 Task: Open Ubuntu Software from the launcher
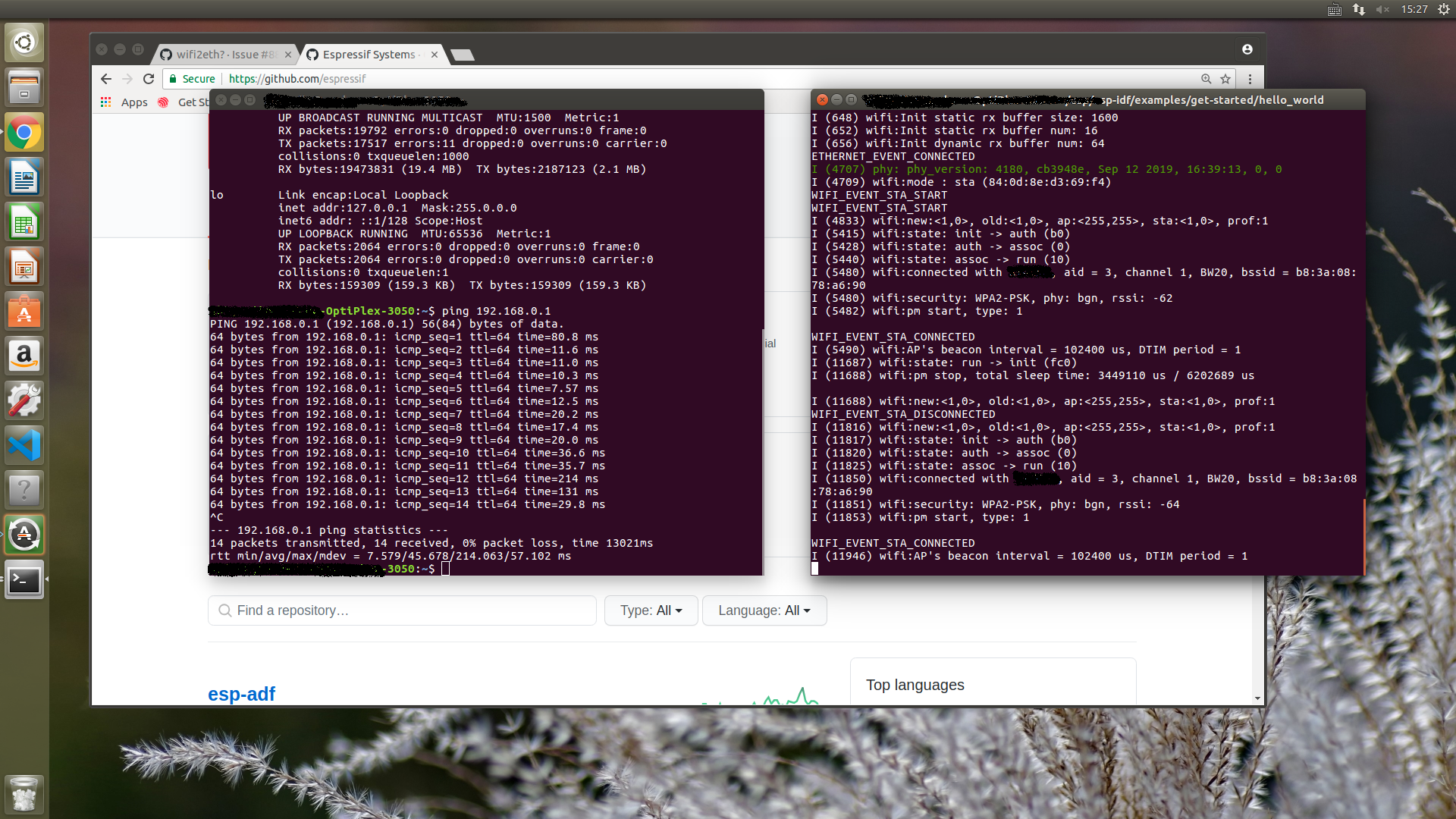click(x=24, y=311)
